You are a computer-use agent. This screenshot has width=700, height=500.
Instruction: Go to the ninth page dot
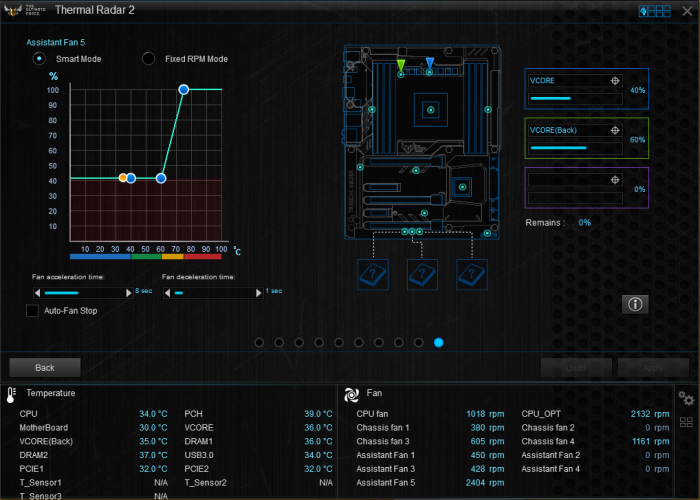click(418, 342)
